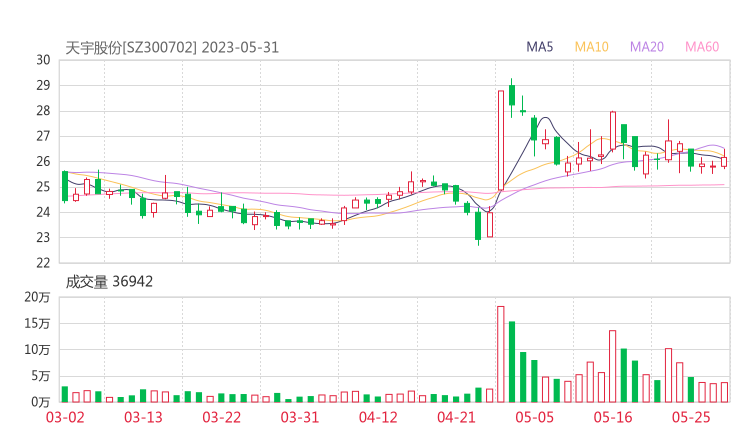Click the chart title 天宇股份[SZ300702] 2023-05-31
Viewport: 740px width, 440px height.
coord(172,47)
